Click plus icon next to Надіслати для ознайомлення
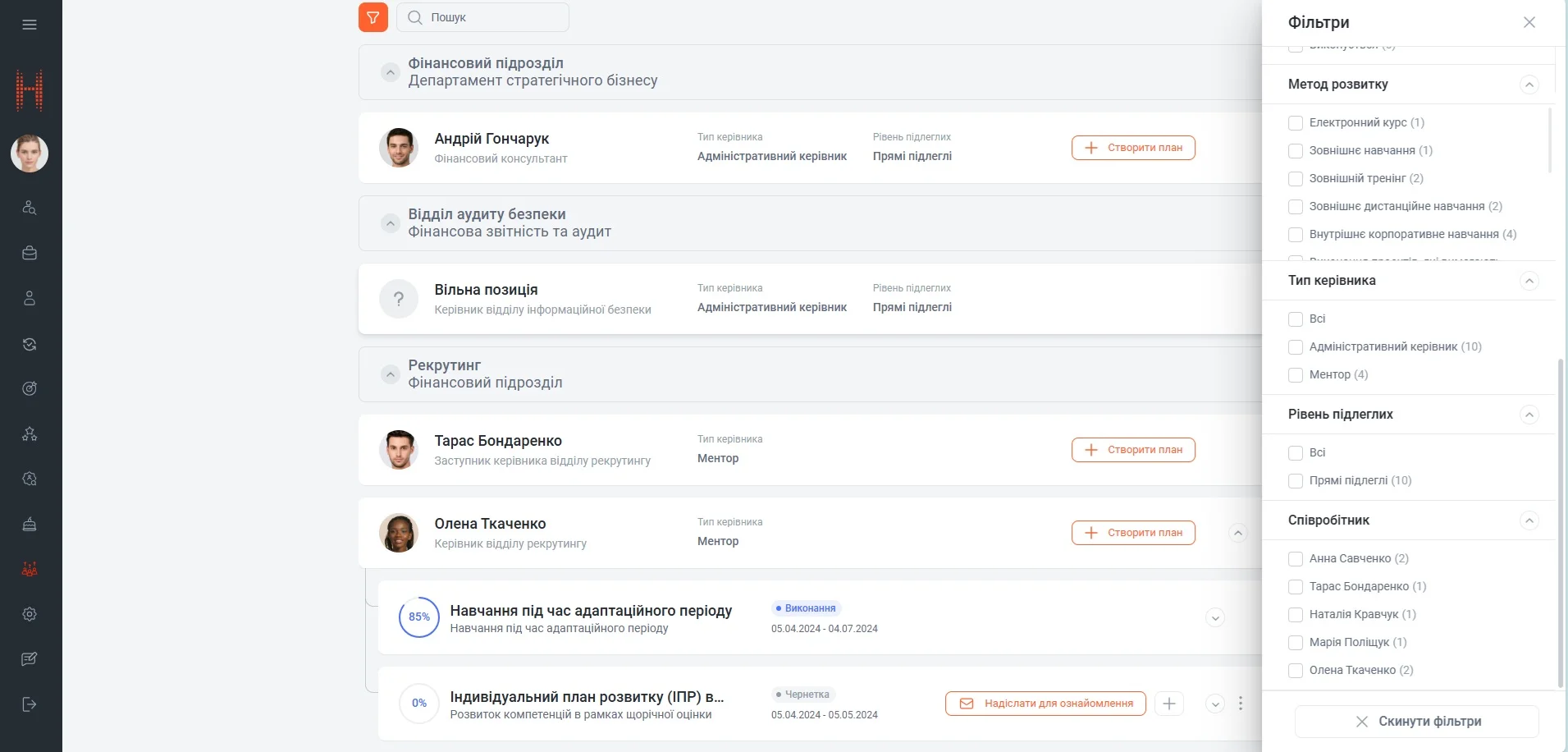This screenshot has height=752, width=1568. click(x=1169, y=704)
